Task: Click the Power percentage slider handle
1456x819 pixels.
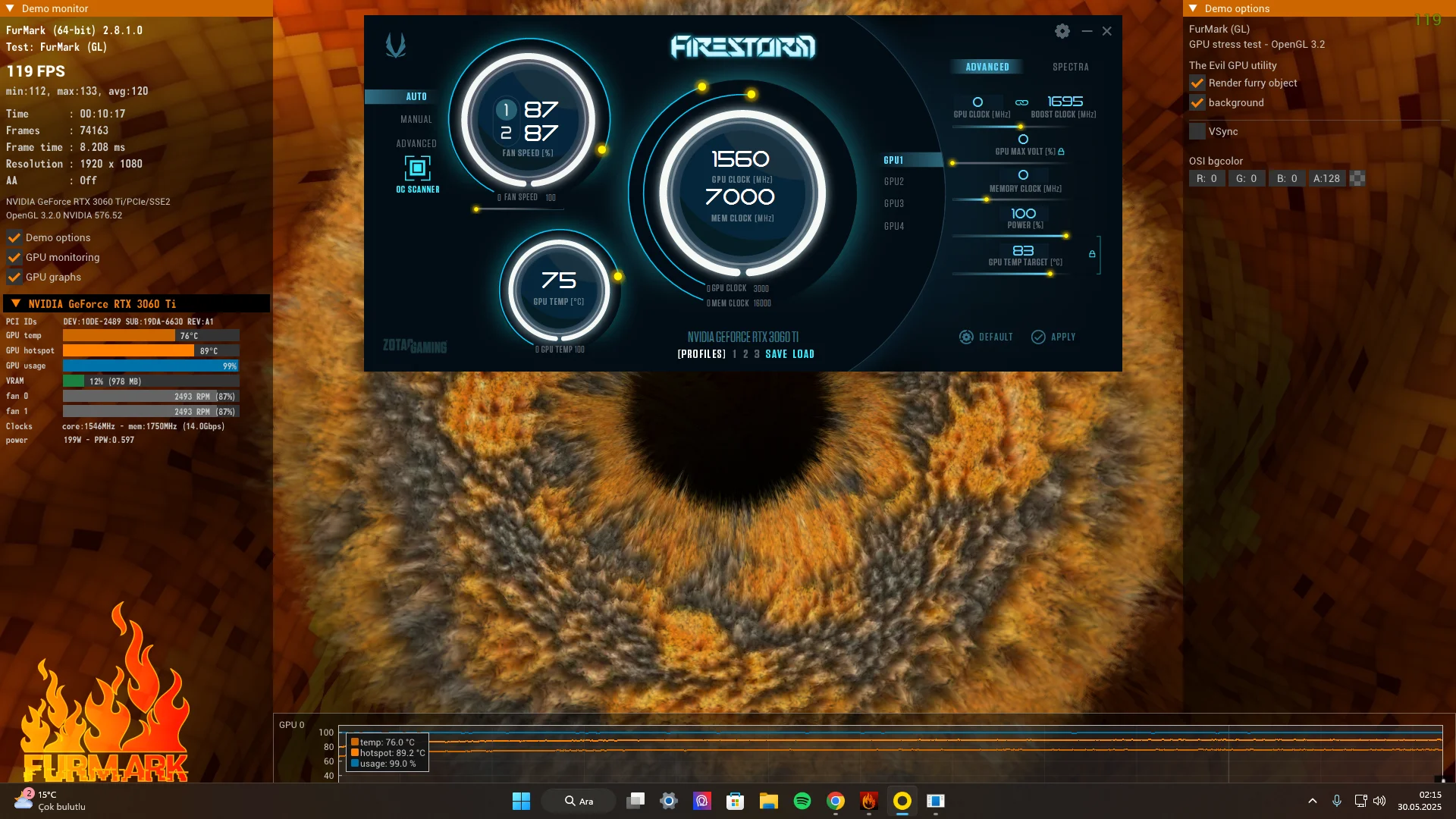Action: (1065, 236)
